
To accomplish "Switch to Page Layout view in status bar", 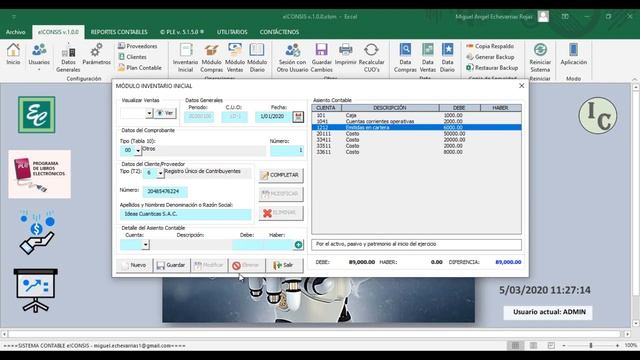I will (x=533, y=346).
